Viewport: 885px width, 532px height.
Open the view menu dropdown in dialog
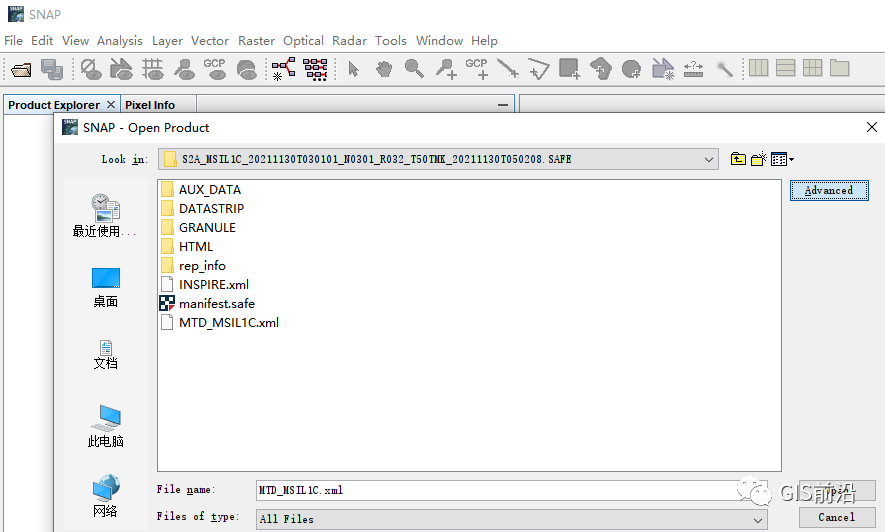[x=782, y=160]
